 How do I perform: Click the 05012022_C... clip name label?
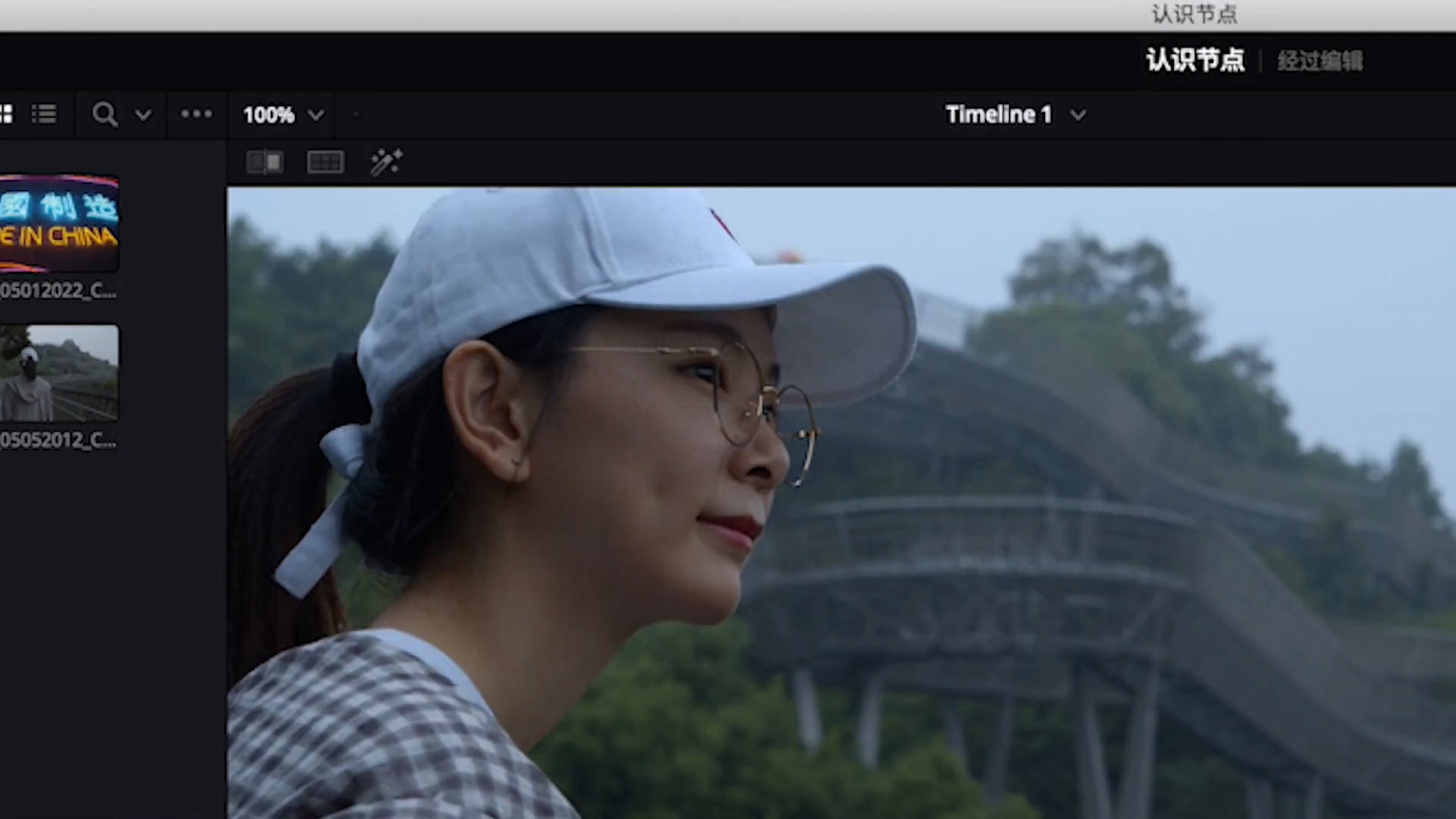coord(58,290)
